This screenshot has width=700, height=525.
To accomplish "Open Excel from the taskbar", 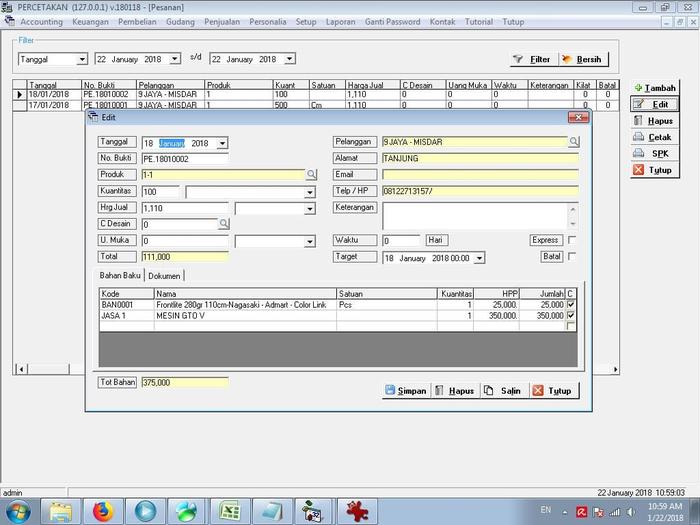I will [x=230, y=511].
